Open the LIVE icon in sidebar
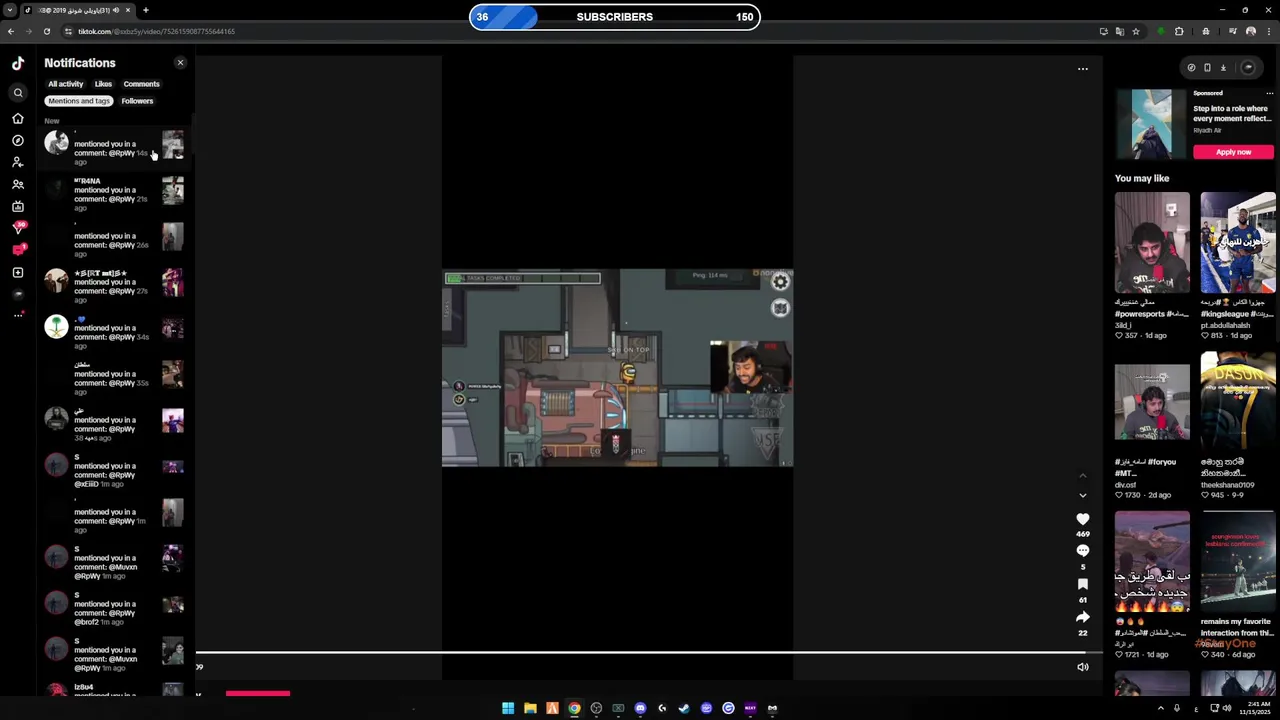Screen dimensions: 1280x720 tap(18, 206)
